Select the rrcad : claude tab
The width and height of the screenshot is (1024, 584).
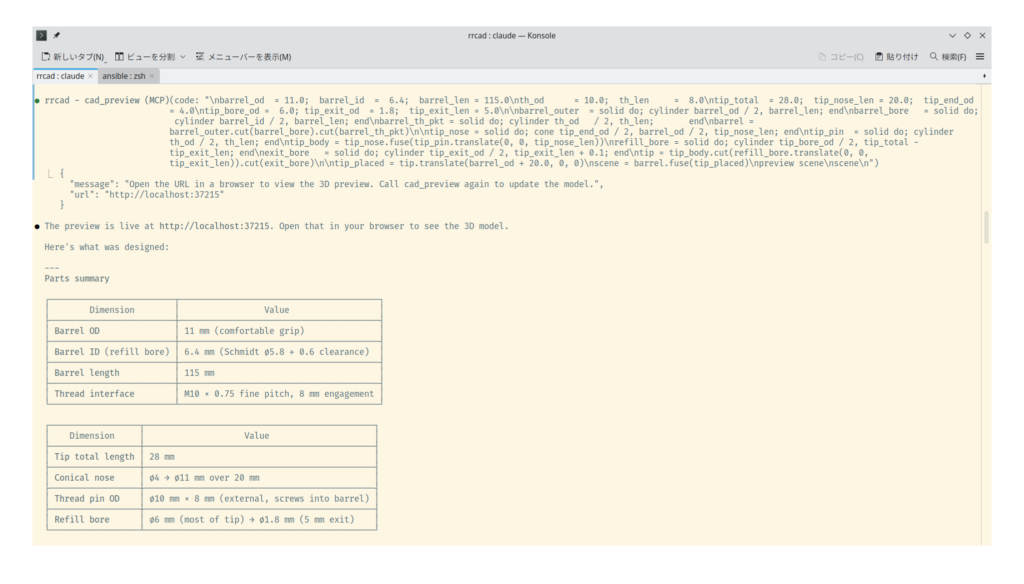coord(60,76)
